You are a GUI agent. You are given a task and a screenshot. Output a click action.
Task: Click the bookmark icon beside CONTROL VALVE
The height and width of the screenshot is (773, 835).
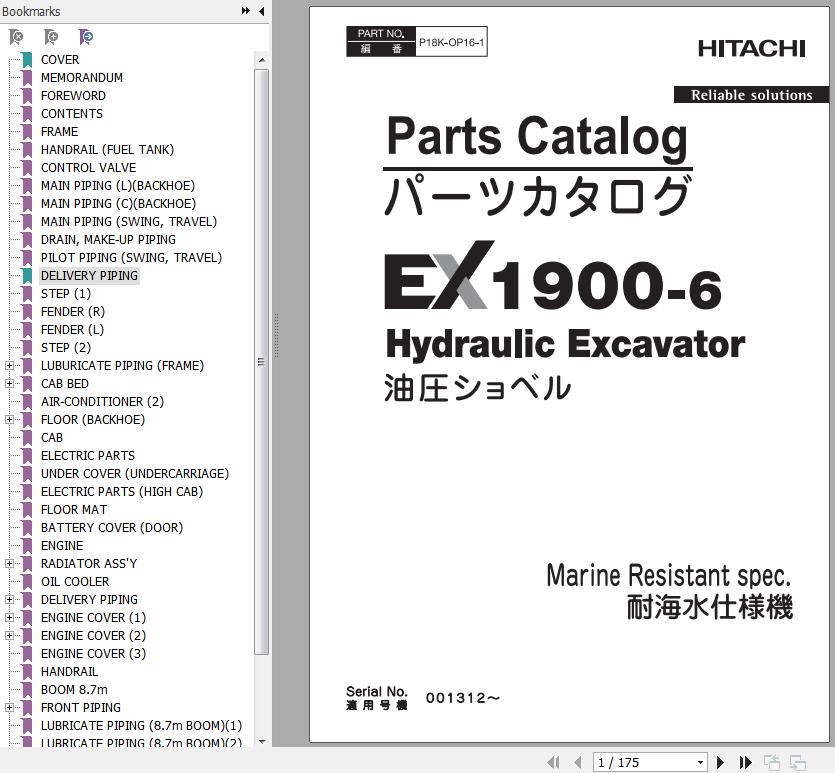click(x=27, y=168)
